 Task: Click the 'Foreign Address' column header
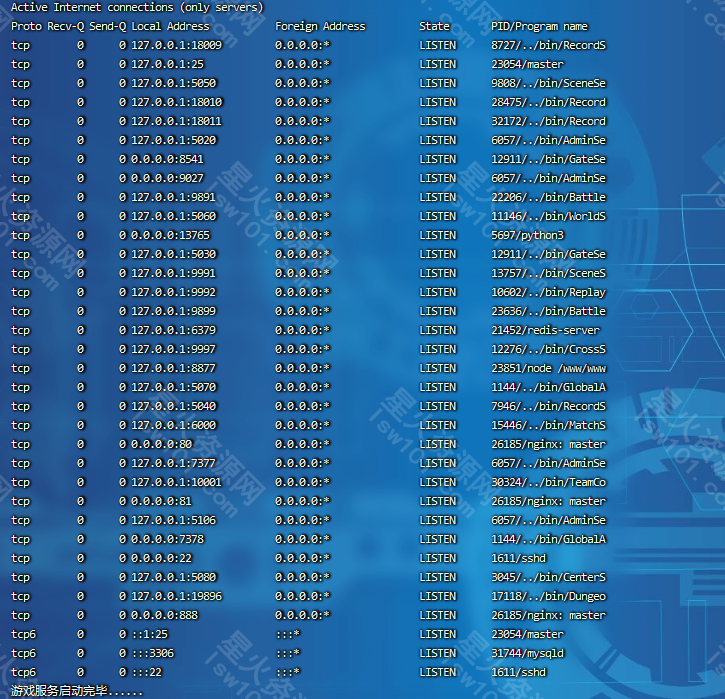point(320,26)
